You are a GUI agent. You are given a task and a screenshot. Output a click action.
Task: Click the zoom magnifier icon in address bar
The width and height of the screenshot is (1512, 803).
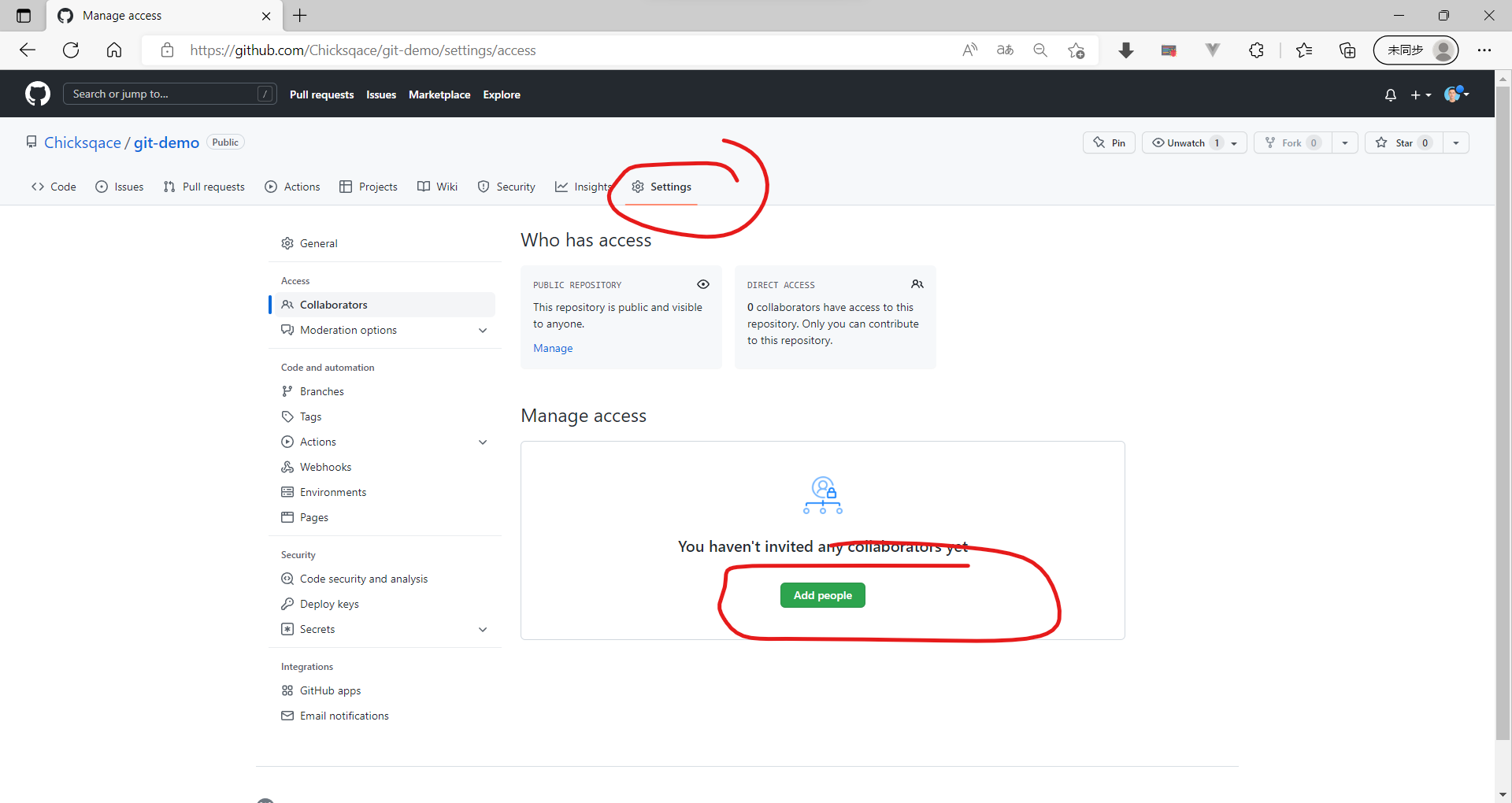1040,50
